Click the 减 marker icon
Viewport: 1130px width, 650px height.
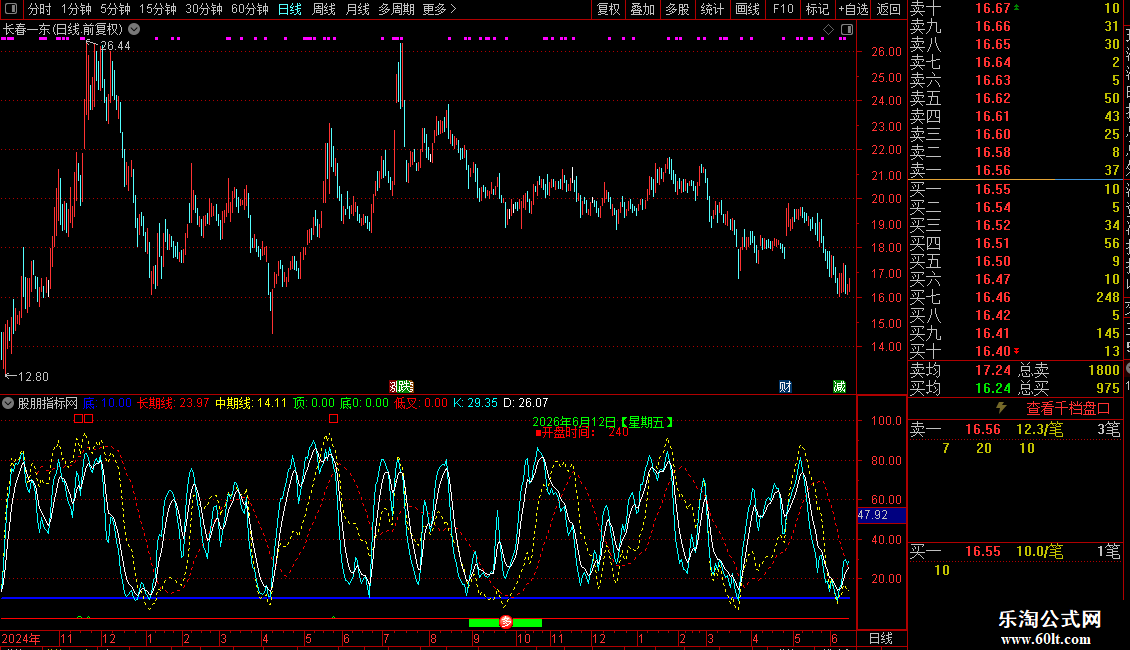(839, 387)
